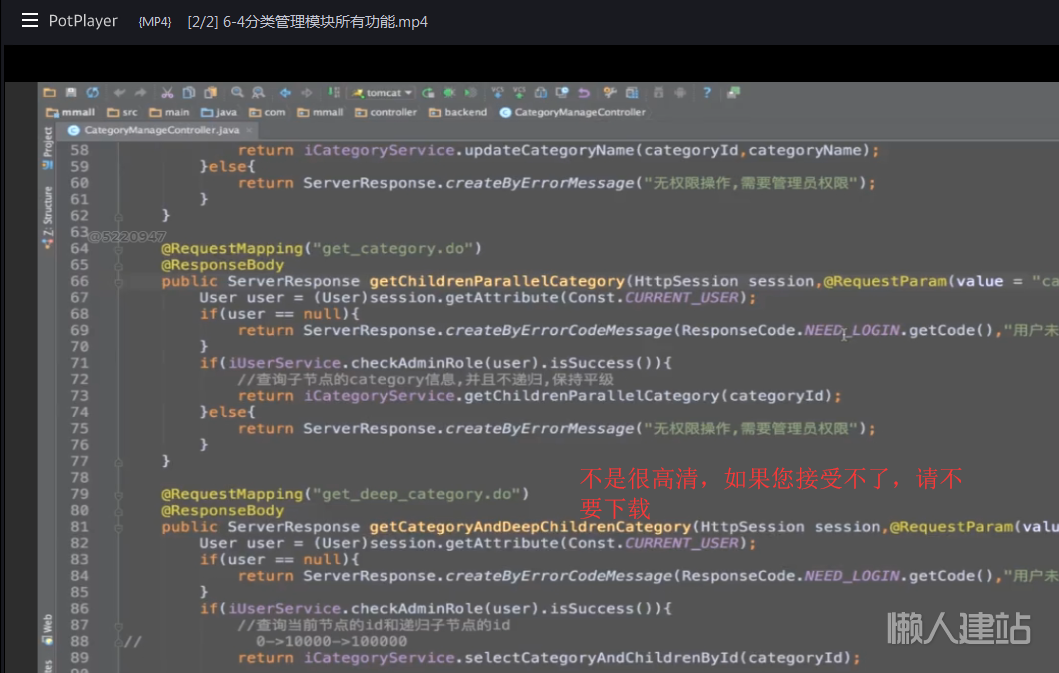Open Settings with the wrench icon
This screenshot has width=1059, height=673.
pyautogui.click(x=611, y=93)
